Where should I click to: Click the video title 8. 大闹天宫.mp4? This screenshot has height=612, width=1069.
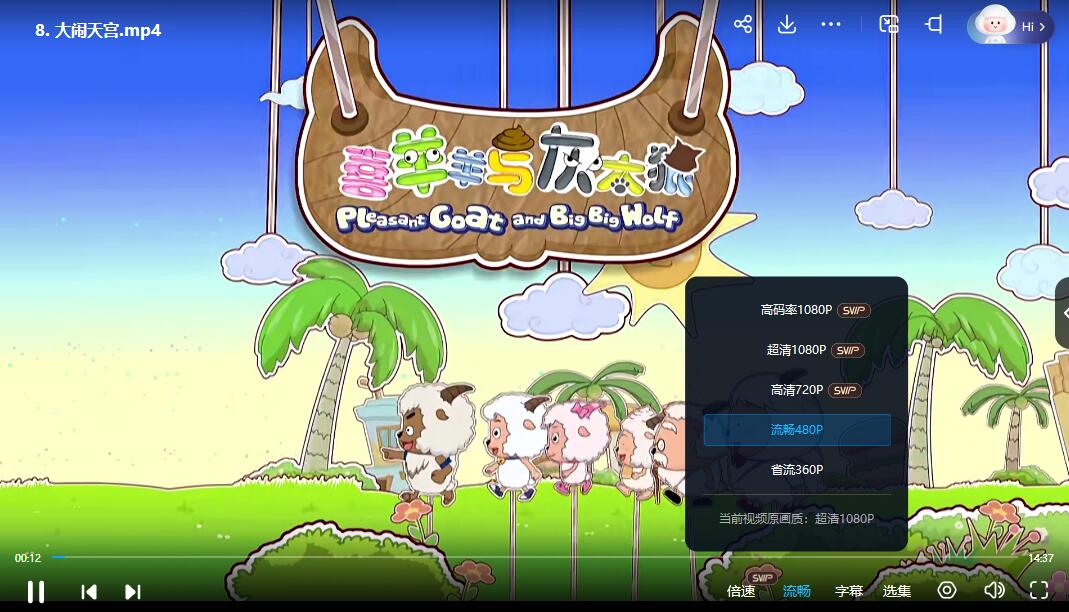(x=98, y=30)
